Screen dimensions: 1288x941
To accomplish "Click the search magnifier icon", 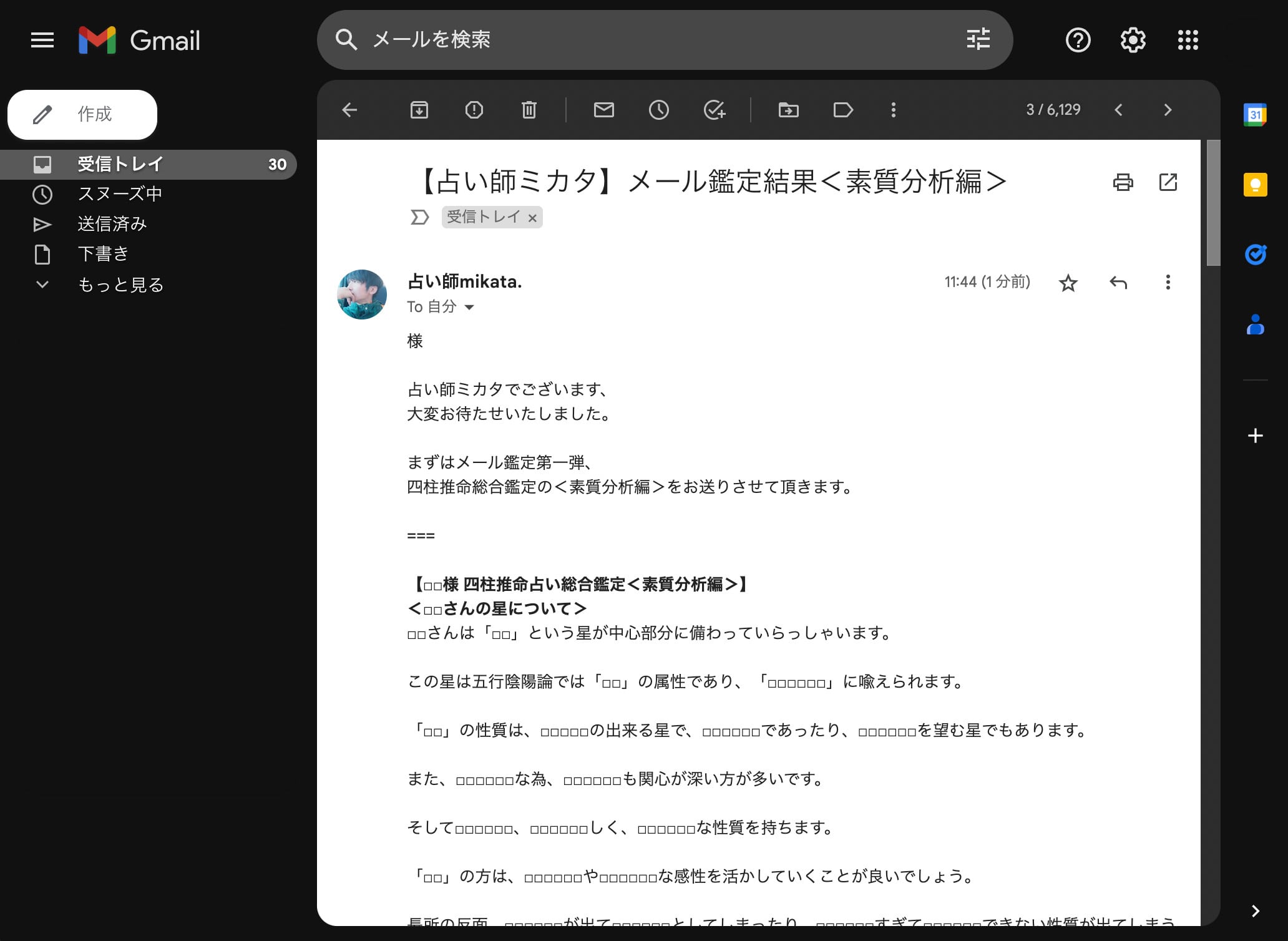I will click(346, 39).
